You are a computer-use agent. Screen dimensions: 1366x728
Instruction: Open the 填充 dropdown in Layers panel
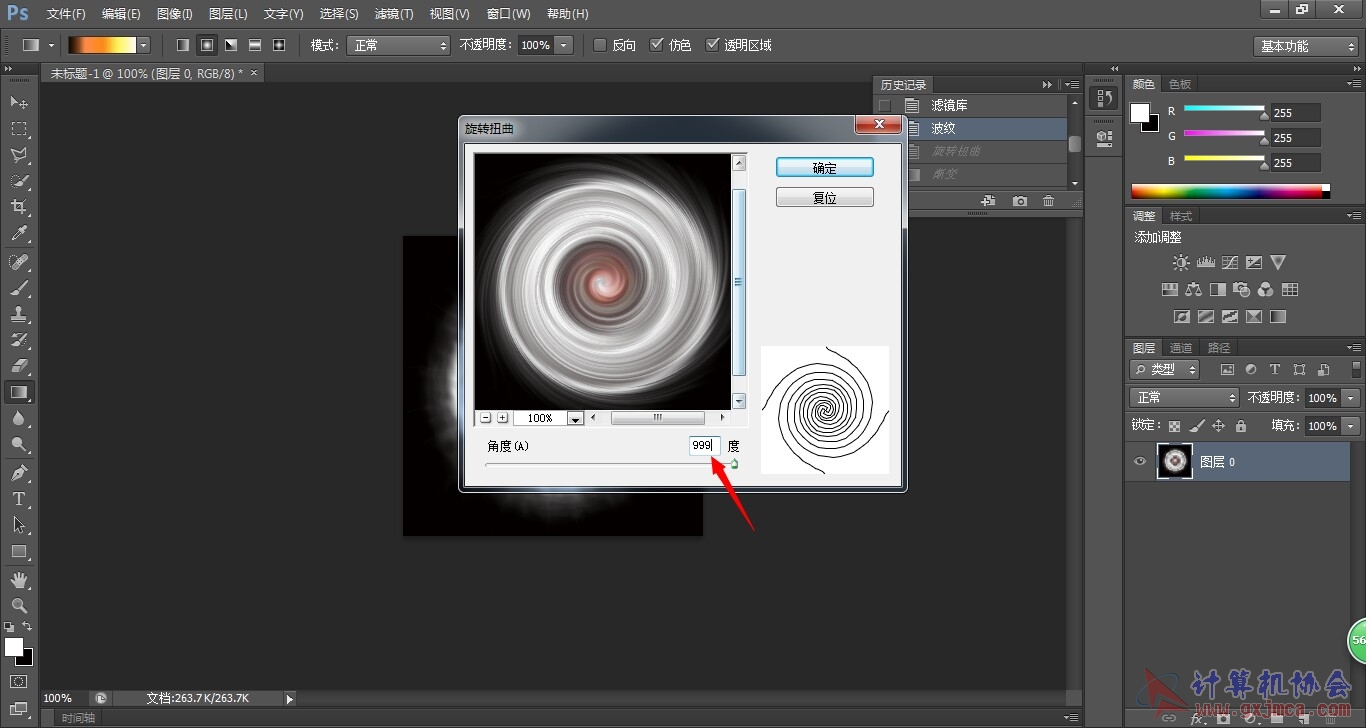tap(1352, 426)
